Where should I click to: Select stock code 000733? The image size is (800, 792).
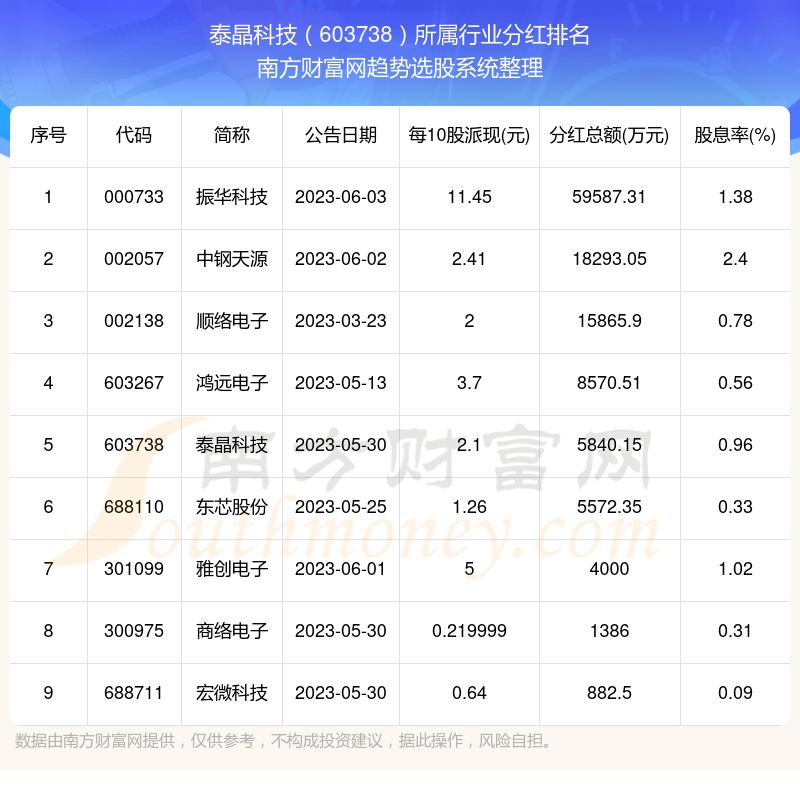click(134, 197)
